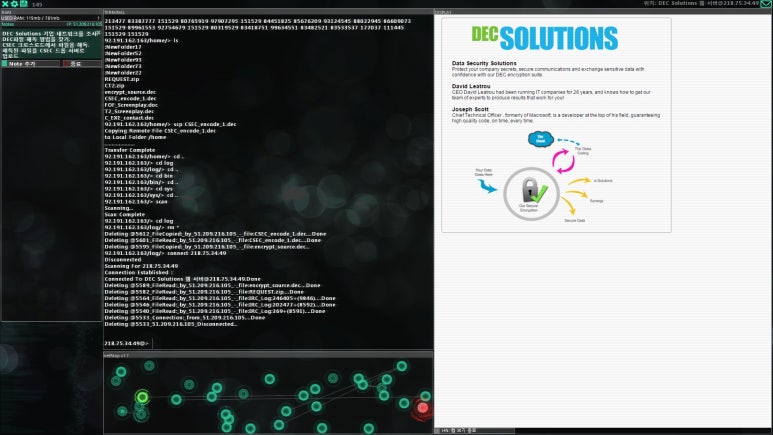Click ':NewFolder52' in terminal listing

point(123,53)
